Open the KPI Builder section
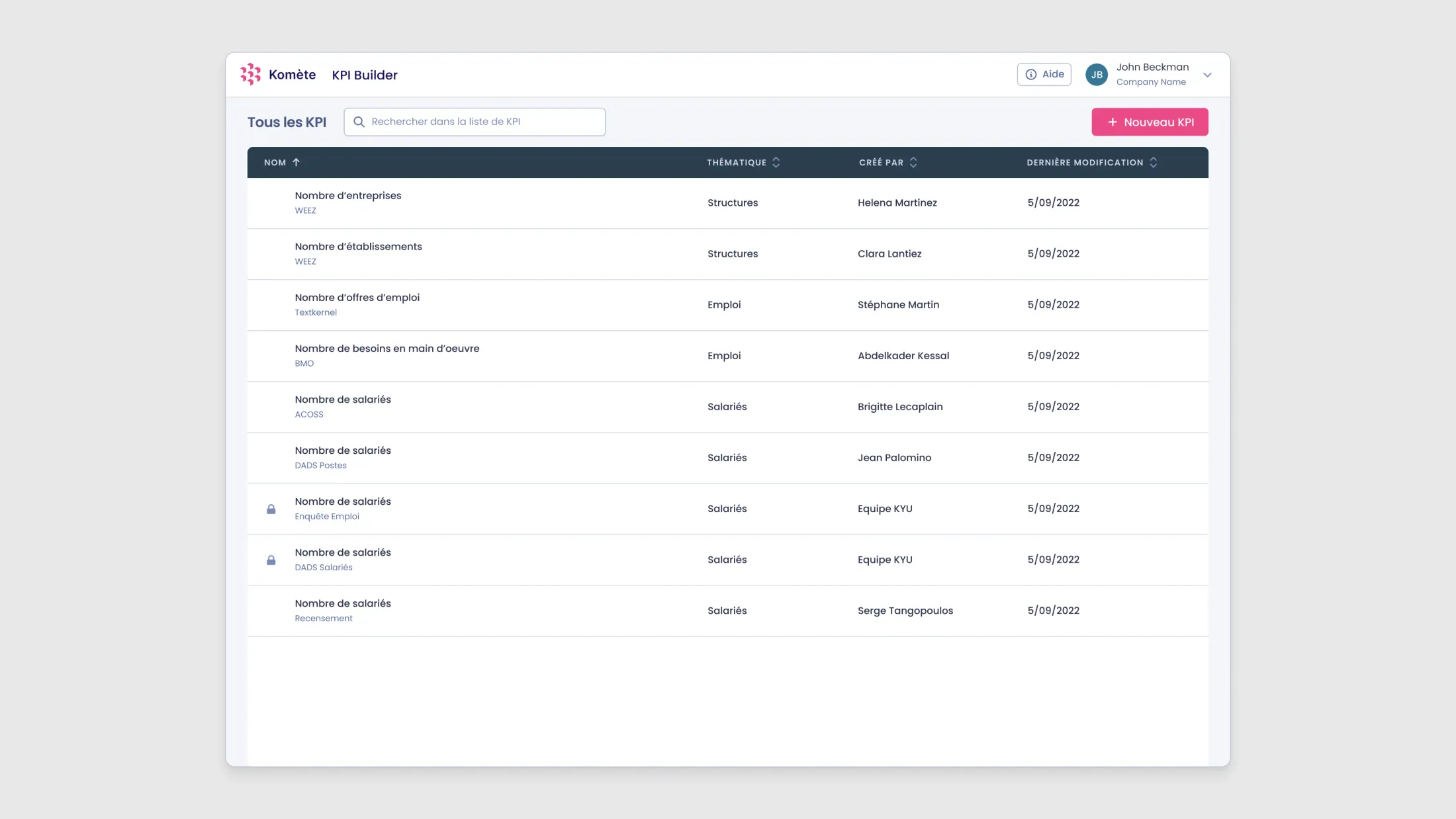The image size is (1456, 819). (x=365, y=75)
